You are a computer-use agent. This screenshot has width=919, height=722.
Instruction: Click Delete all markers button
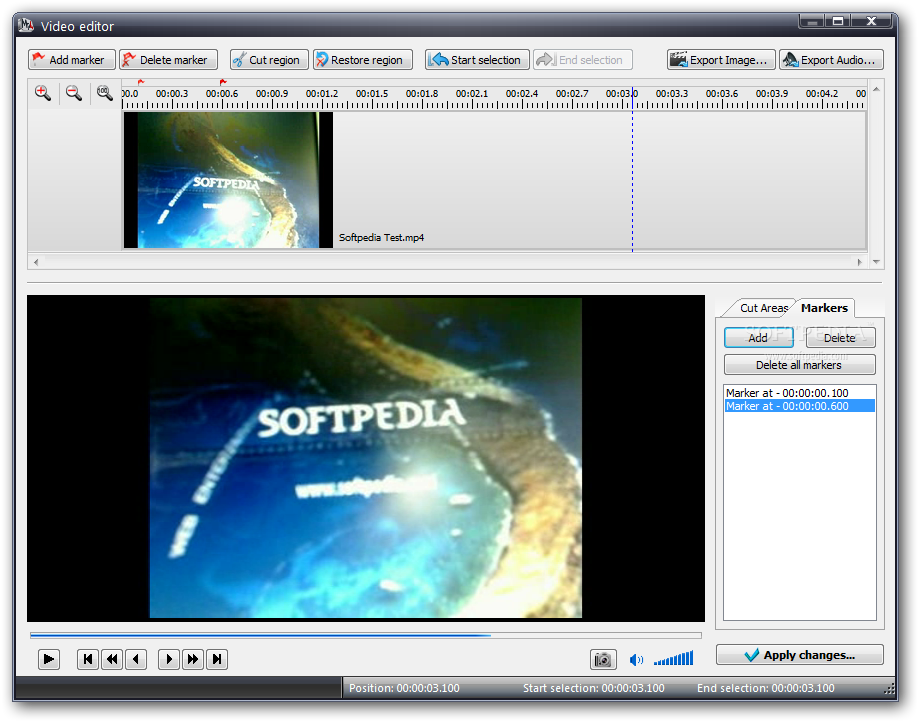tap(799, 365)
